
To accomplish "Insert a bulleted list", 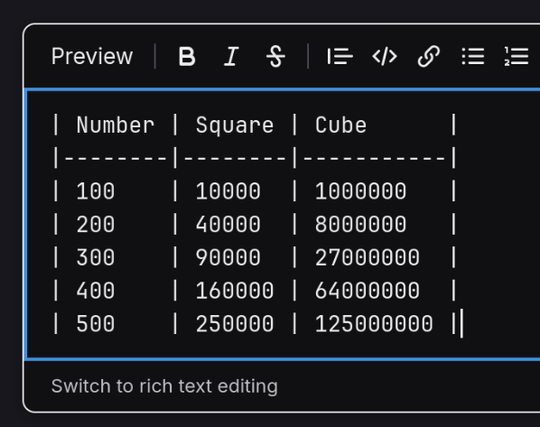I will [x=473, y=56].
